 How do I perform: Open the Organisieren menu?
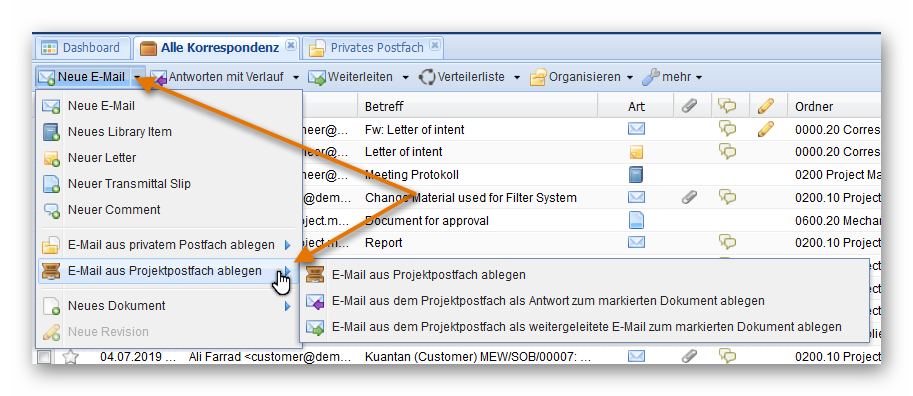(x=582, y=77)
